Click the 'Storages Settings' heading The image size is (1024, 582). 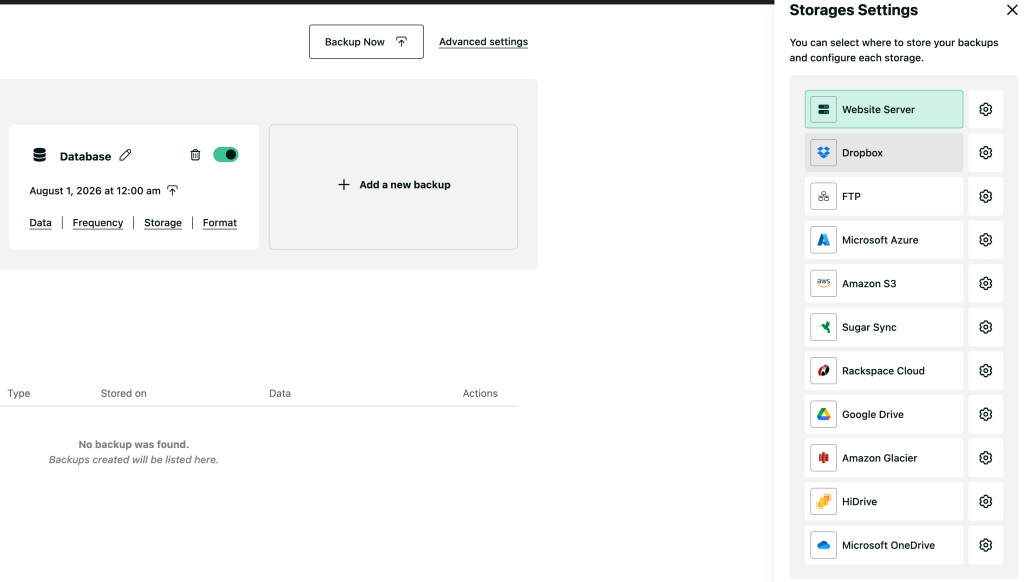click(x=854, y=10)
